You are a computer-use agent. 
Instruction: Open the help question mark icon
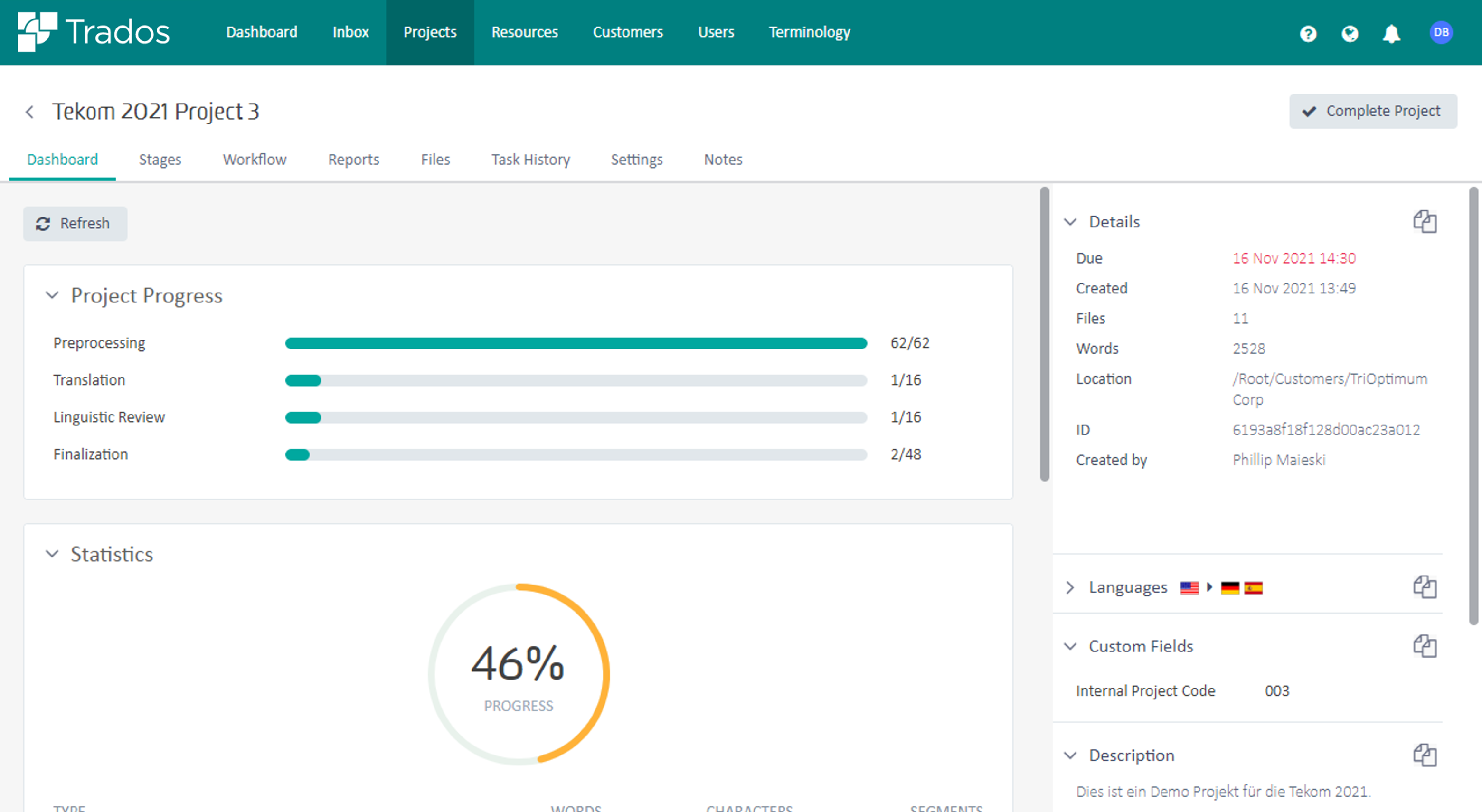1308,33
